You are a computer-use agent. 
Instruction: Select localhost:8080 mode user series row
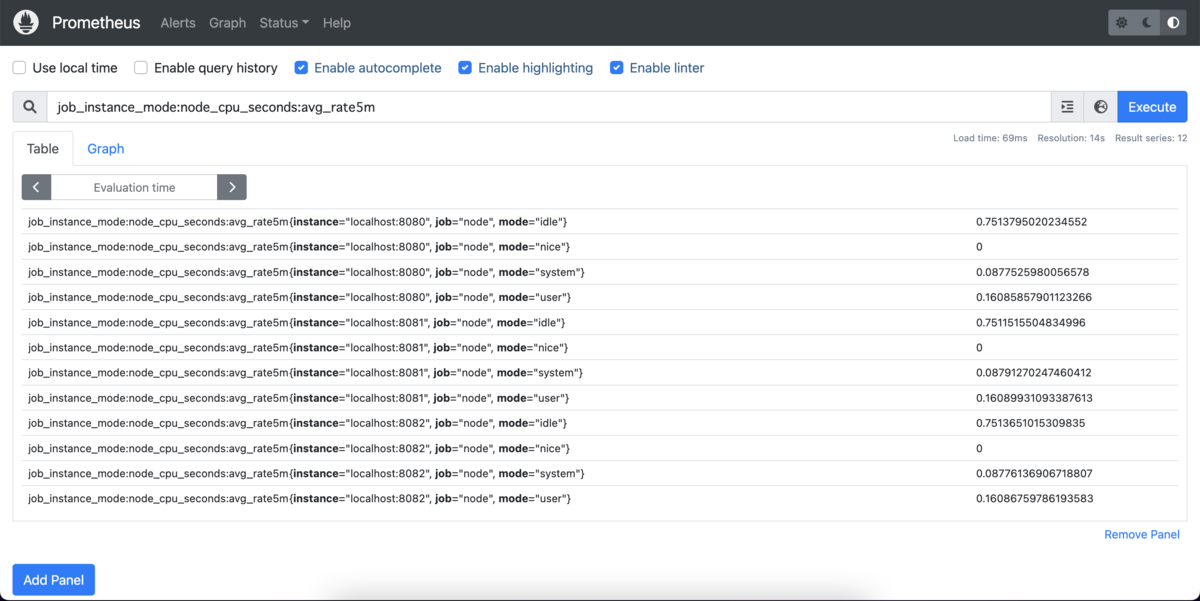[x=600, y=297]
